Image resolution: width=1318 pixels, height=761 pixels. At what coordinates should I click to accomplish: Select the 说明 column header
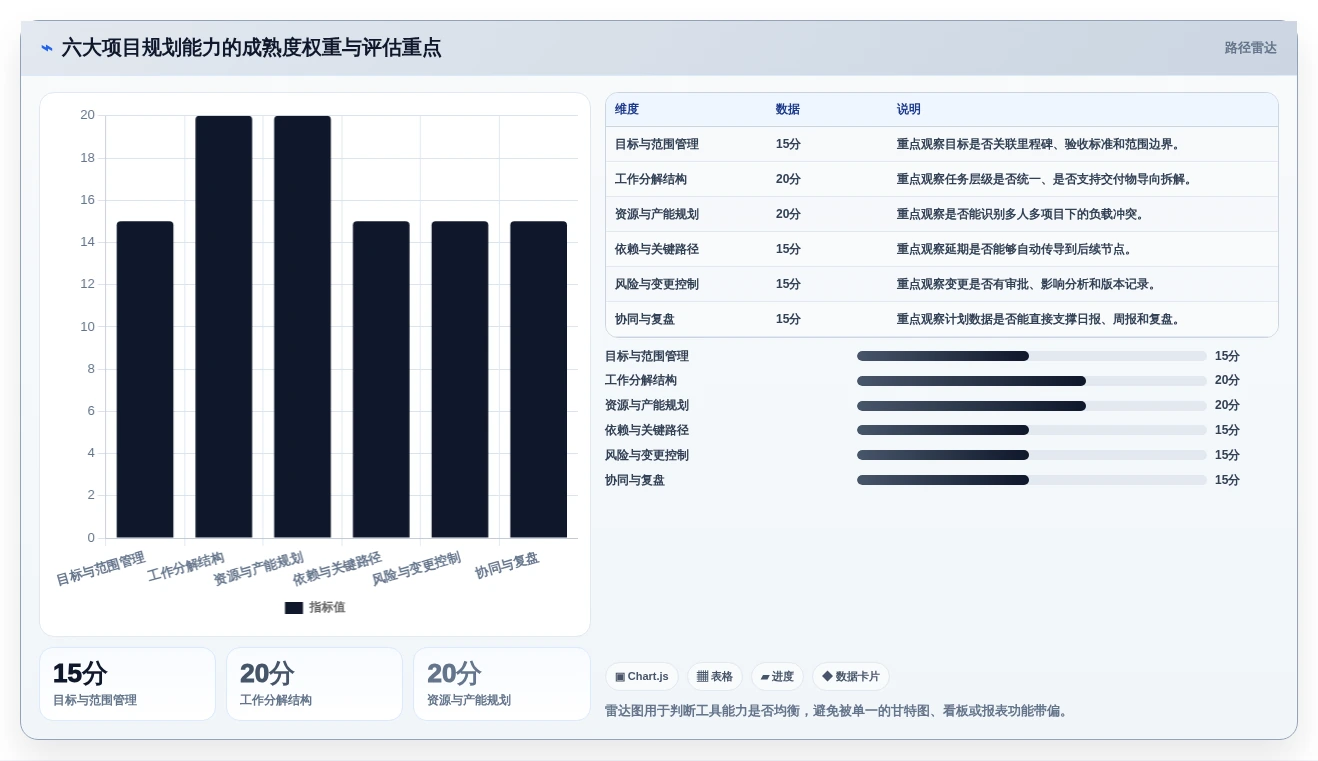coord(909,110)
